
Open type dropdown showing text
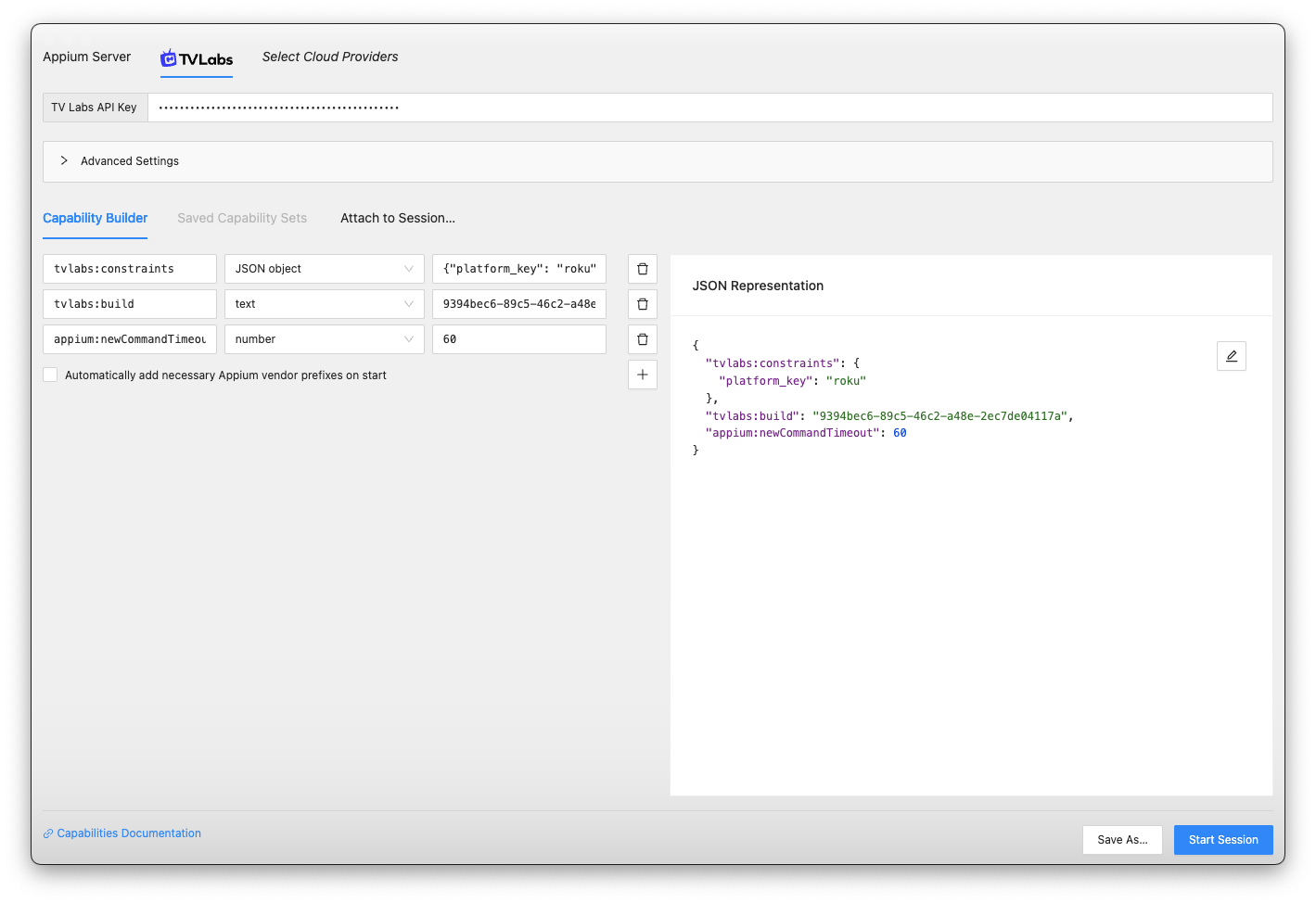coord(325,304)
